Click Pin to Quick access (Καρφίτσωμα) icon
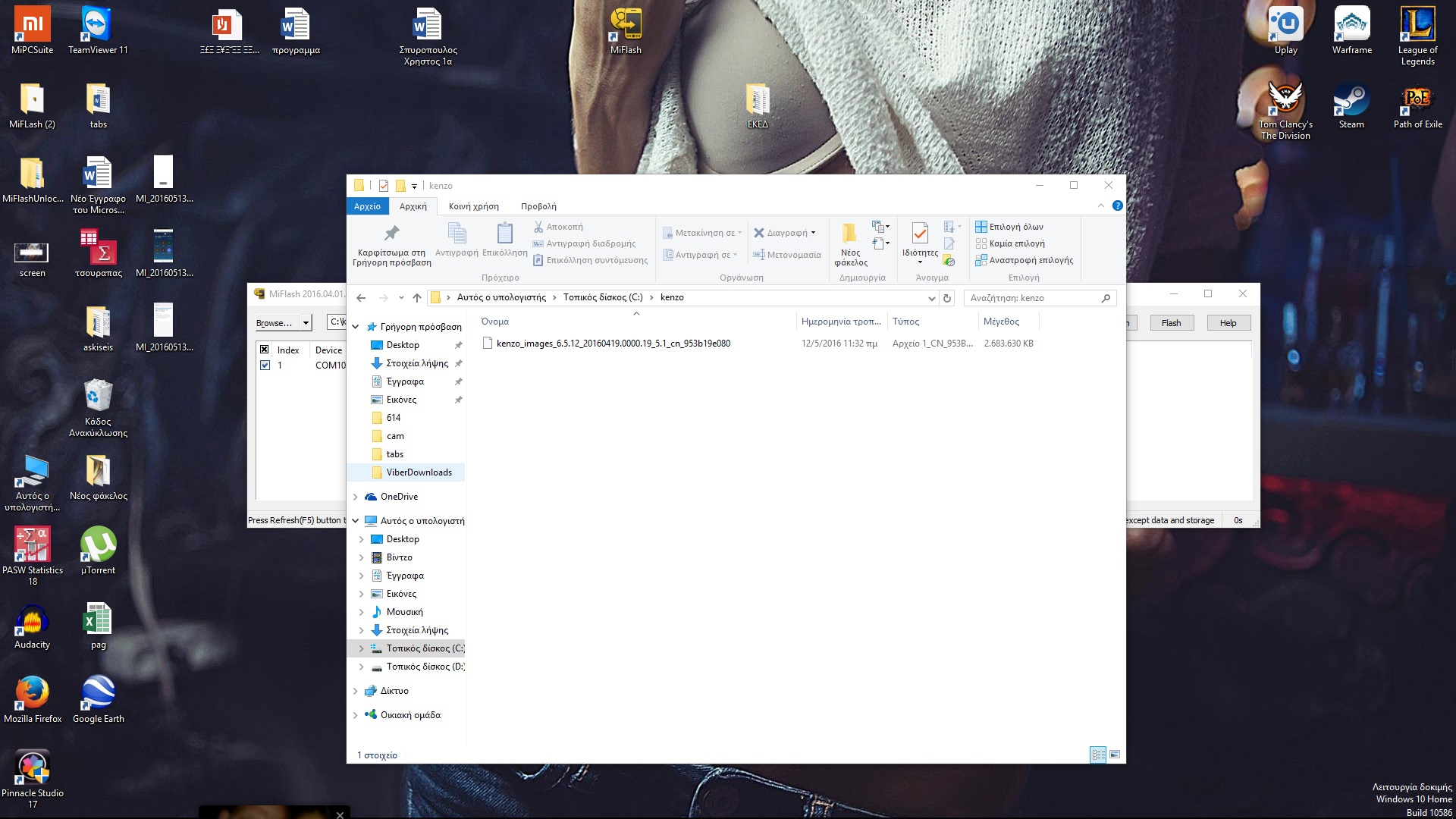Screen dimensions: 1456x819 tap(391, 233)
